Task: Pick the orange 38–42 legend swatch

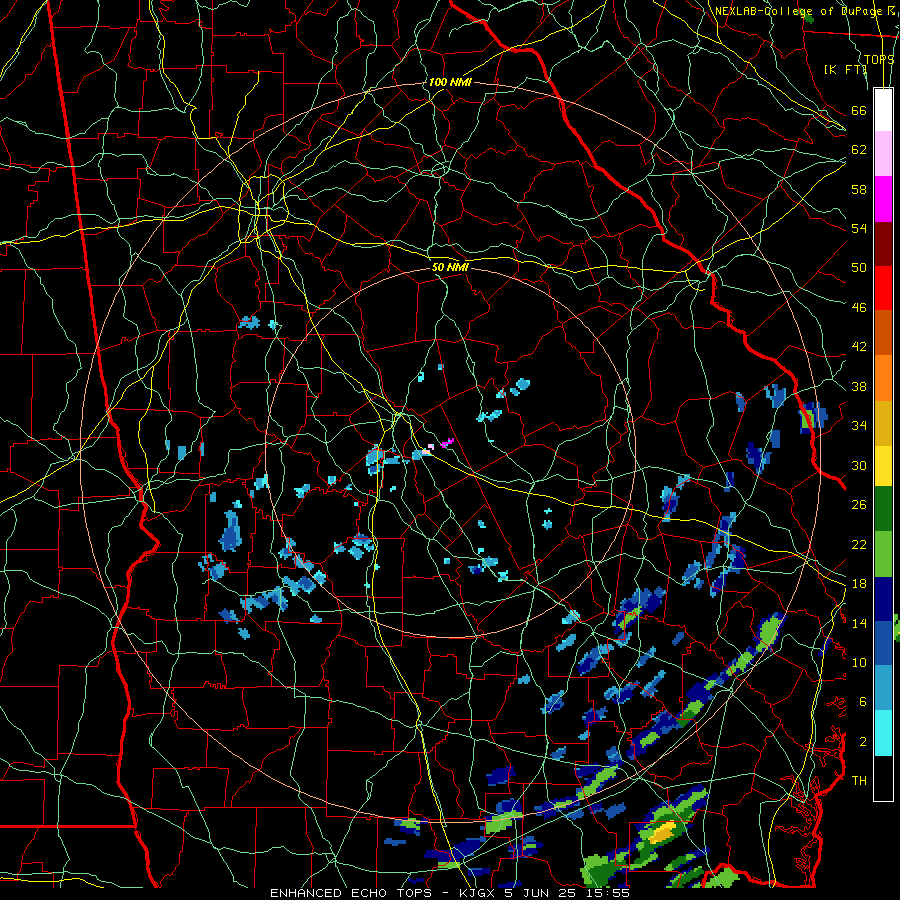Action: [x=883, y=377]
